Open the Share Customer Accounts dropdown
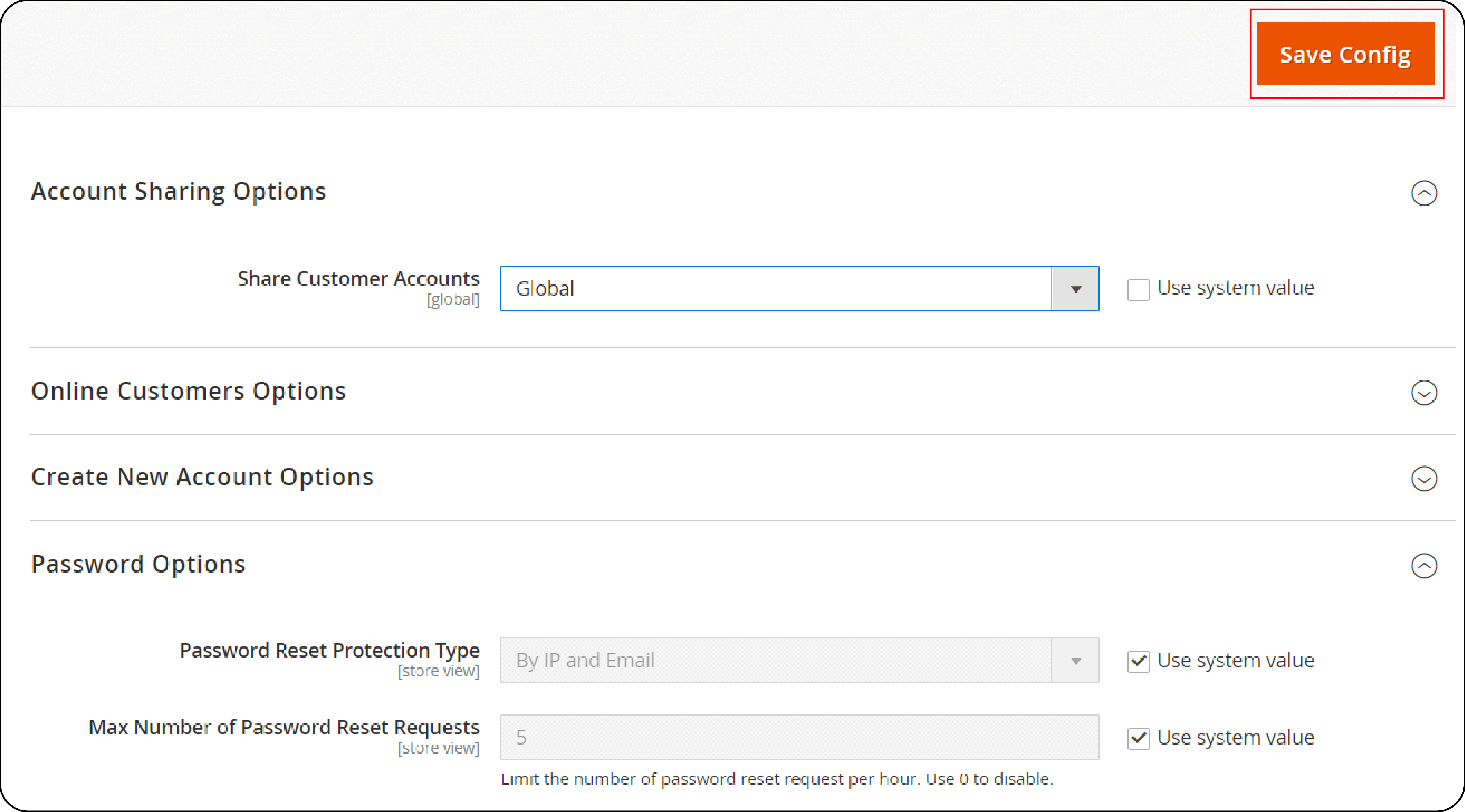Image resolution: width=1465 pixels, height=812 pixels. pos(796,288)
